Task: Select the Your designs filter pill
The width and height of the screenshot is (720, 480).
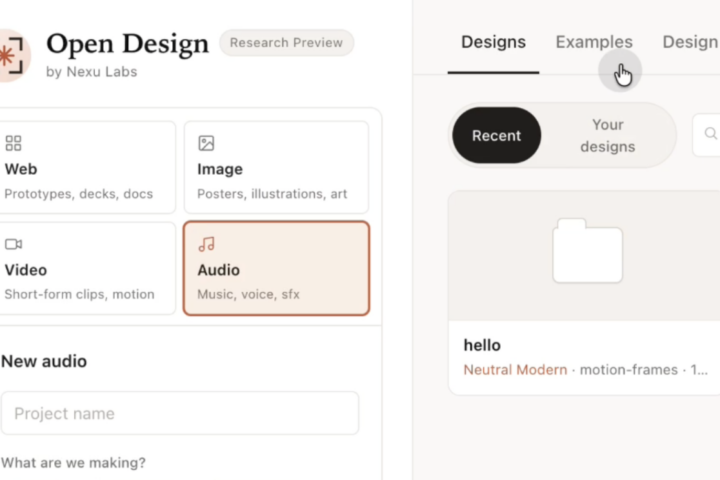Action: [608, 135]
